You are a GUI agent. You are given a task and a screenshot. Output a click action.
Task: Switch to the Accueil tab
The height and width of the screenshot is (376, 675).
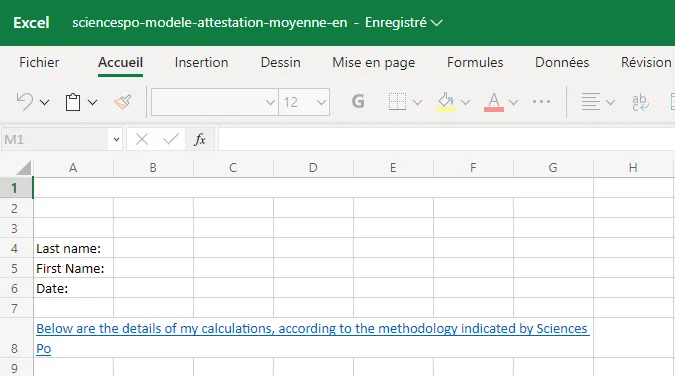coord(121,62)
